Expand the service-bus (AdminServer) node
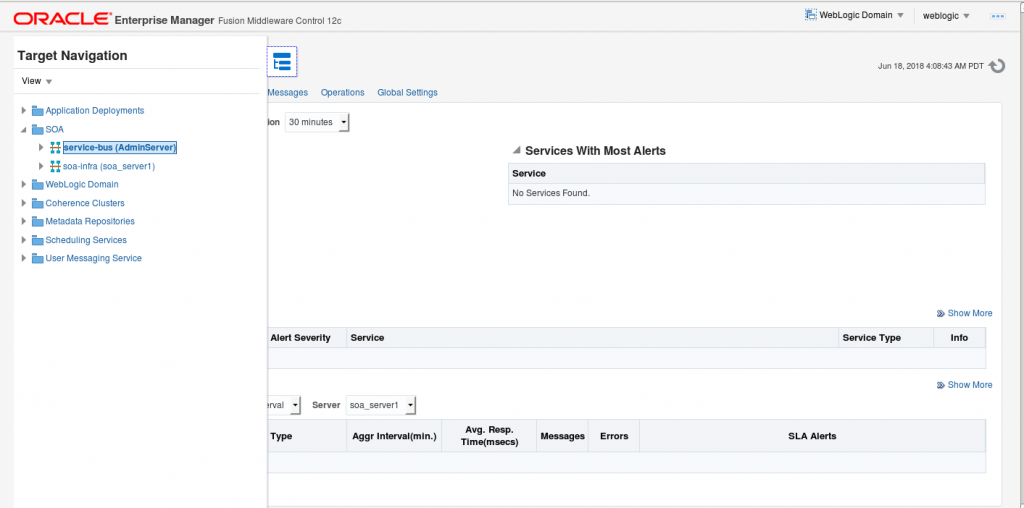This screenshot has width=1024, height=508. click(41, 148)
